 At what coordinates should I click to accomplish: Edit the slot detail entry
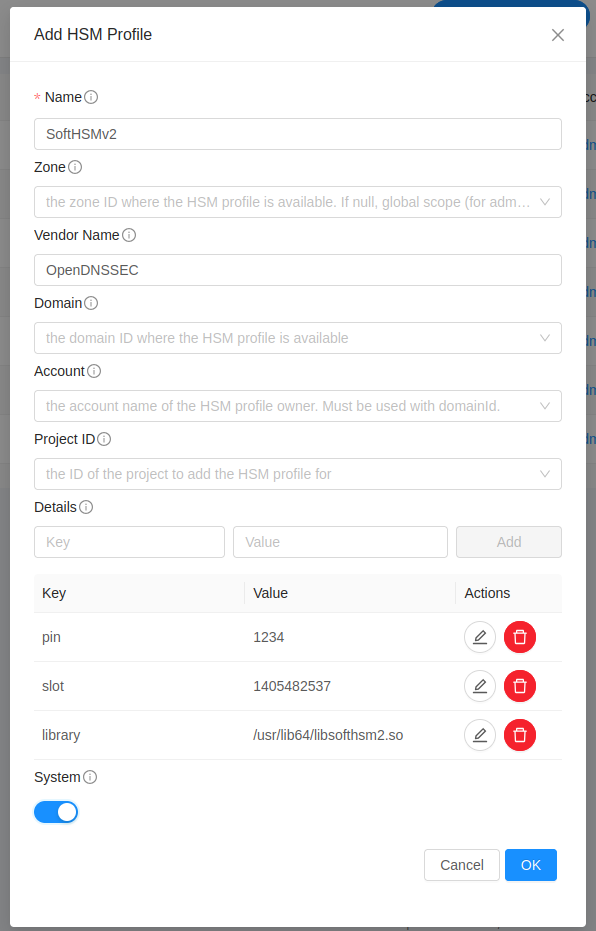click(480, 686)
